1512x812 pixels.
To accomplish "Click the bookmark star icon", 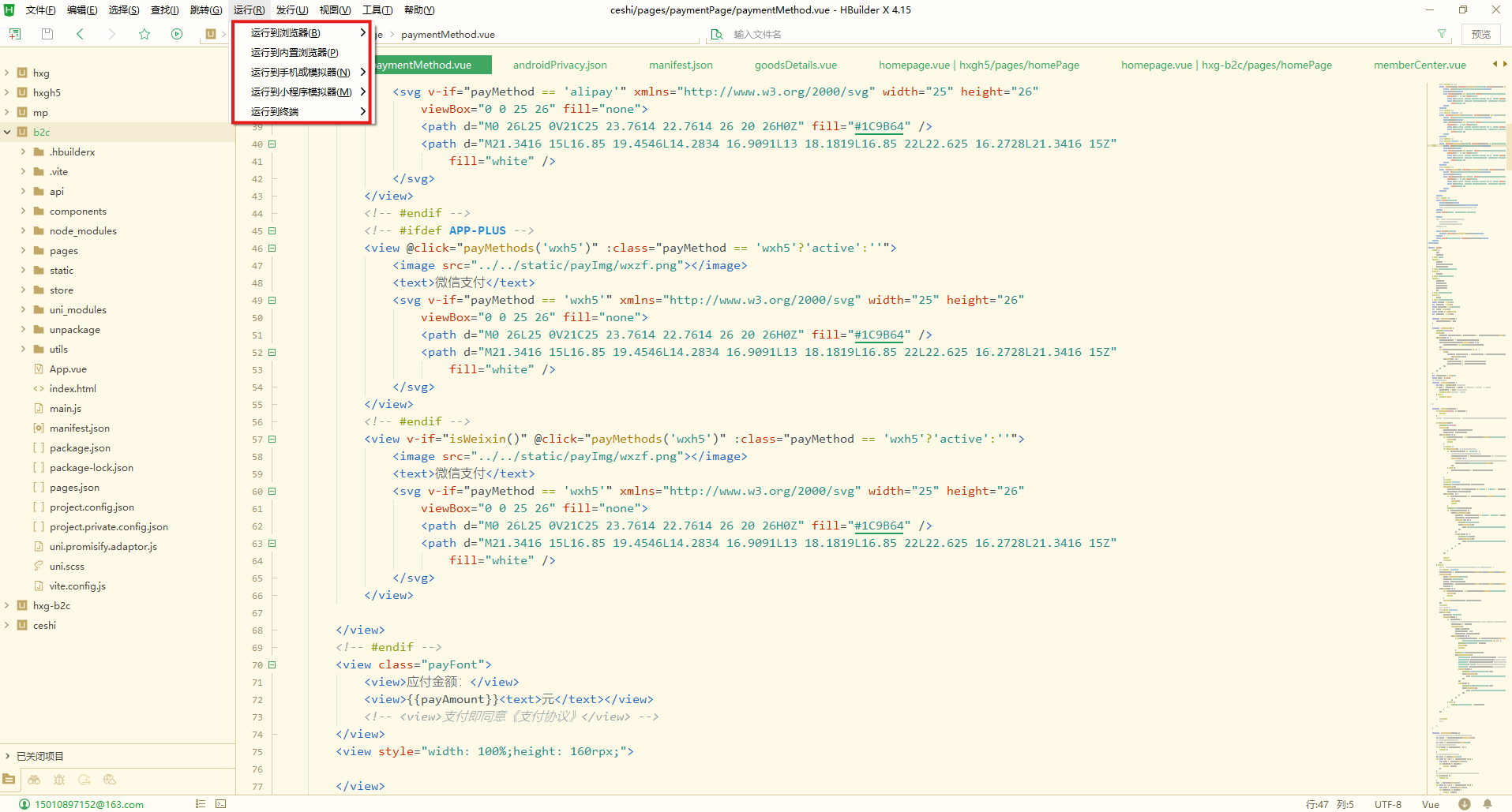I will pos(144,34).
